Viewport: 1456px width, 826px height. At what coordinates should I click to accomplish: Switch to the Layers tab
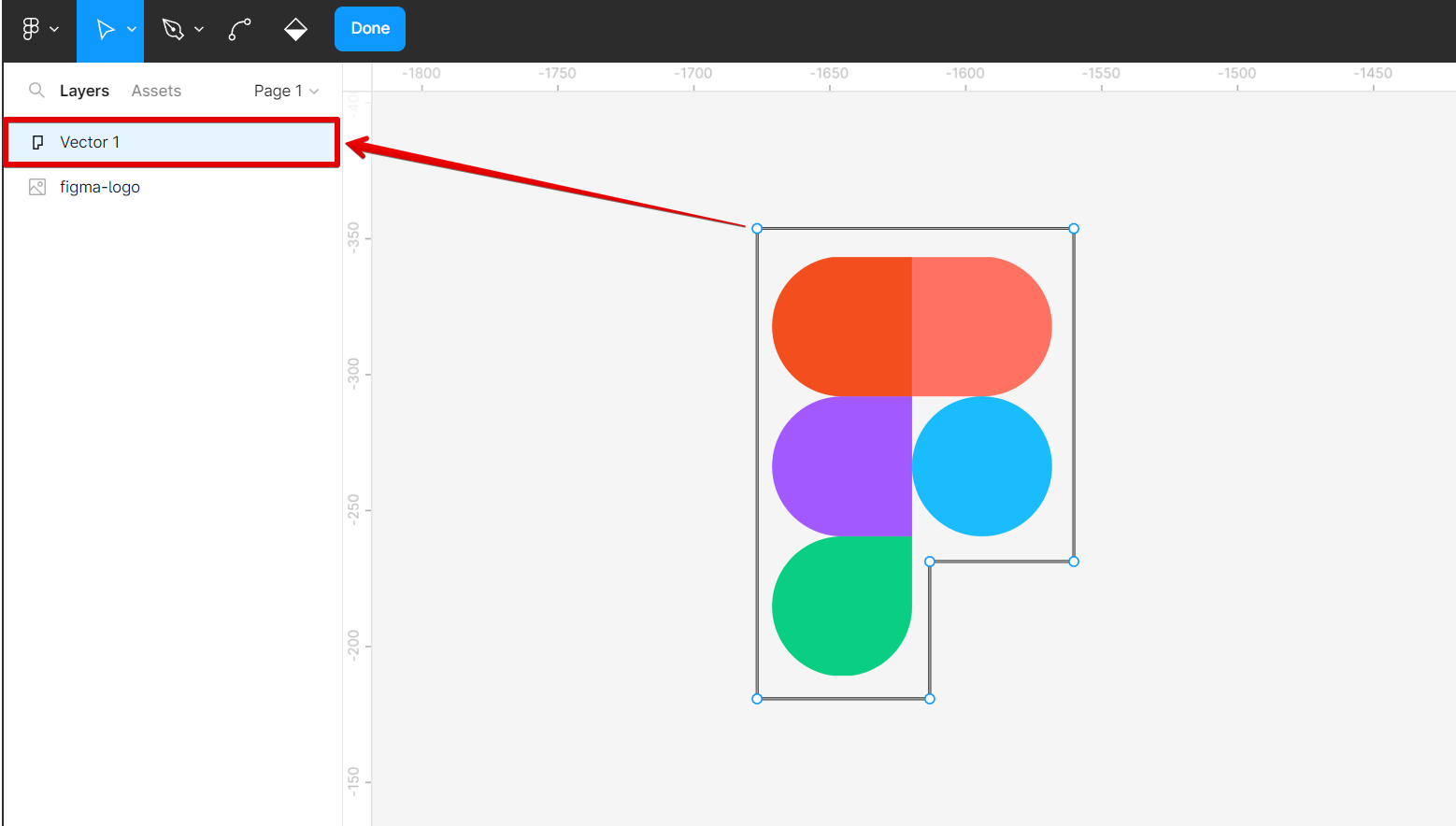84,91
